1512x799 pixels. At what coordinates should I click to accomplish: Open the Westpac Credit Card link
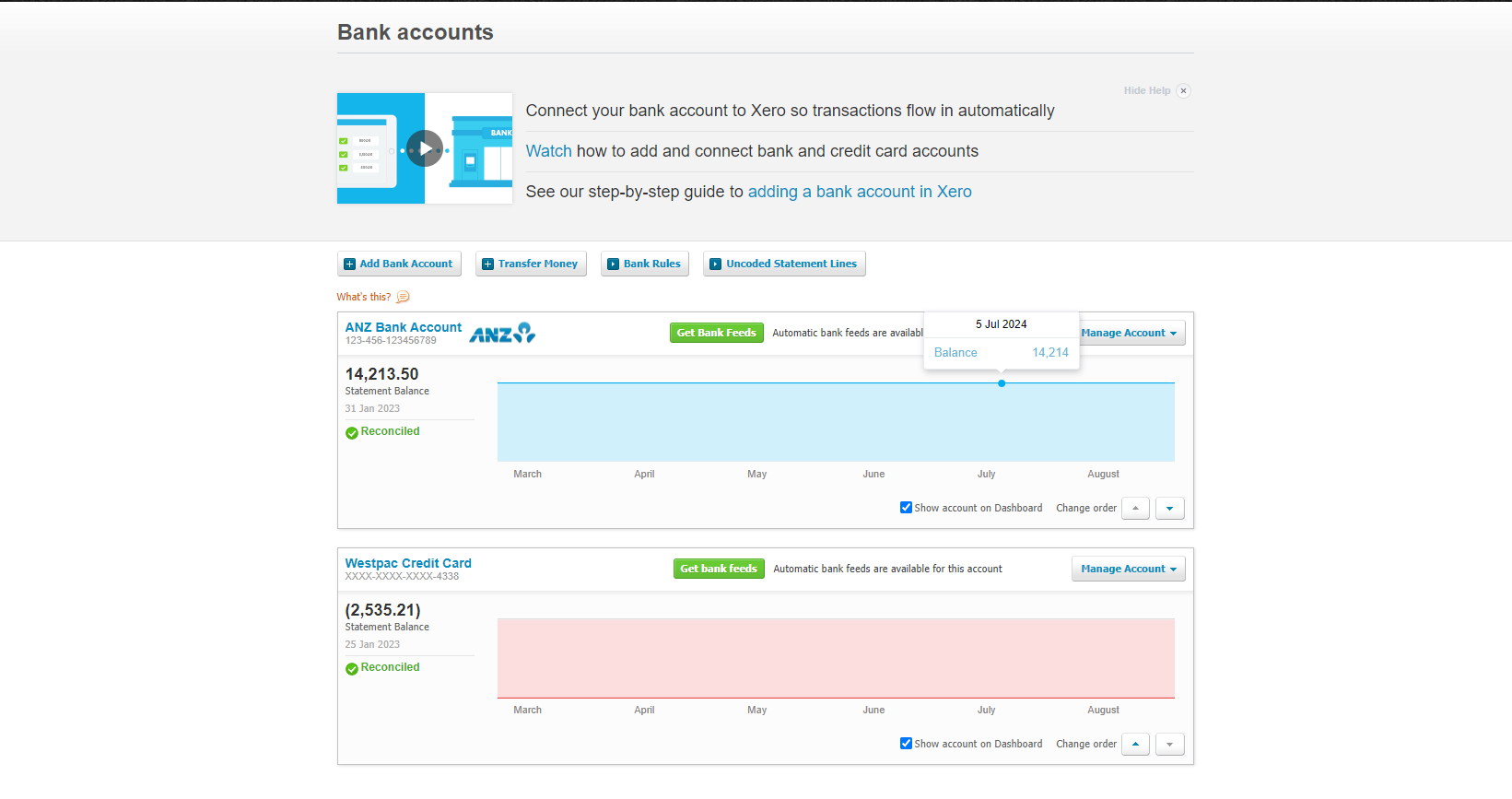(408, 563)
